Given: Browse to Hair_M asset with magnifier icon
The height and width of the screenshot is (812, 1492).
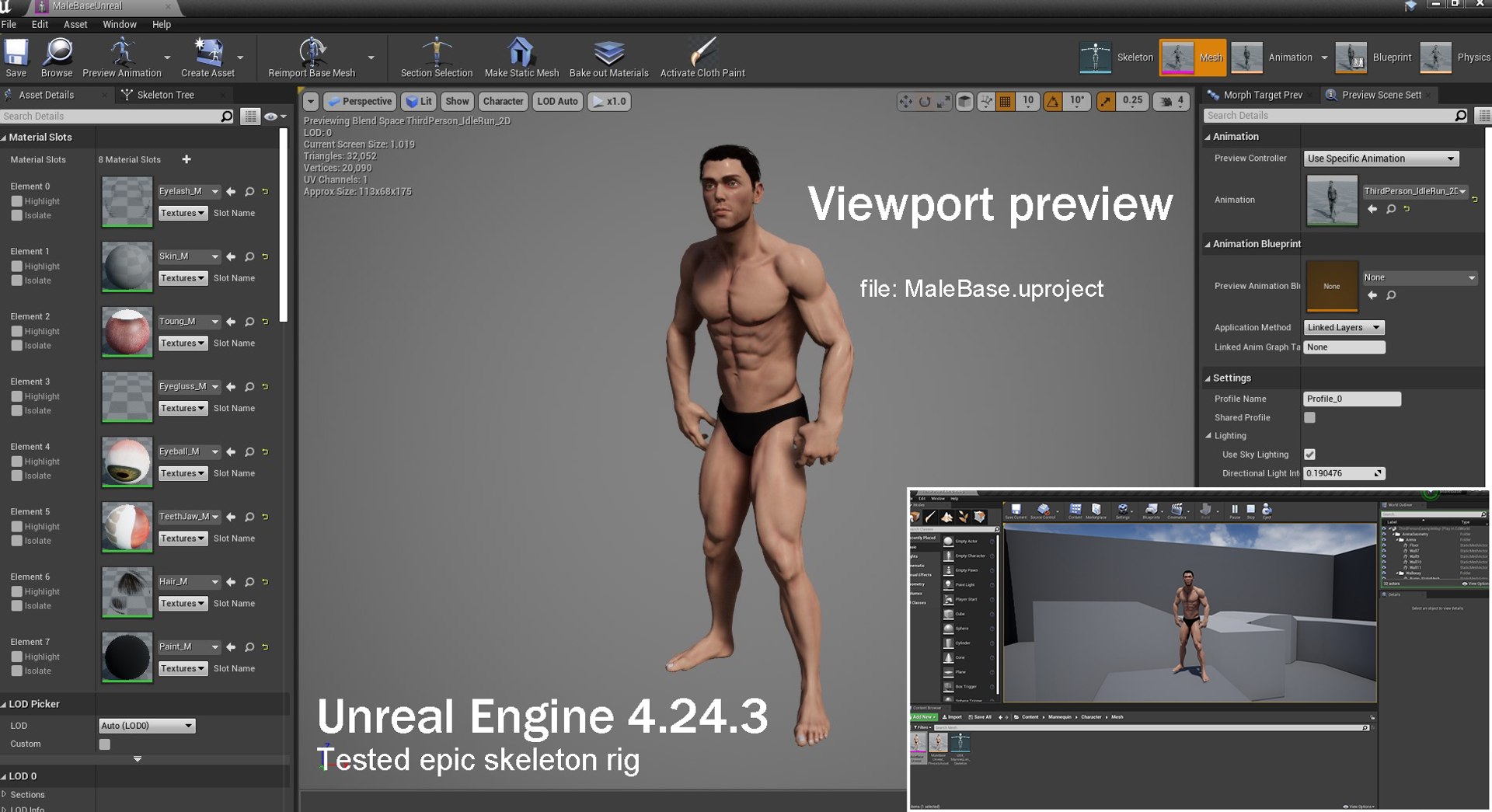Looking at the screenshot, I should click(x=249, y=582).
